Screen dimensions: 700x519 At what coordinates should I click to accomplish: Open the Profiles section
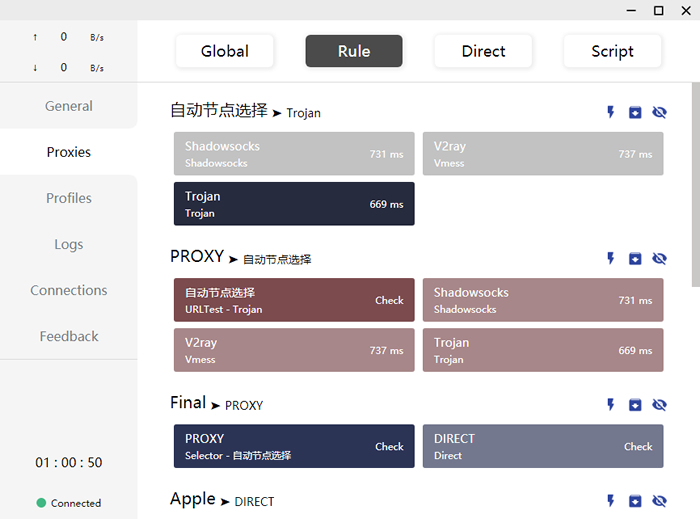(x=69, y=198)
